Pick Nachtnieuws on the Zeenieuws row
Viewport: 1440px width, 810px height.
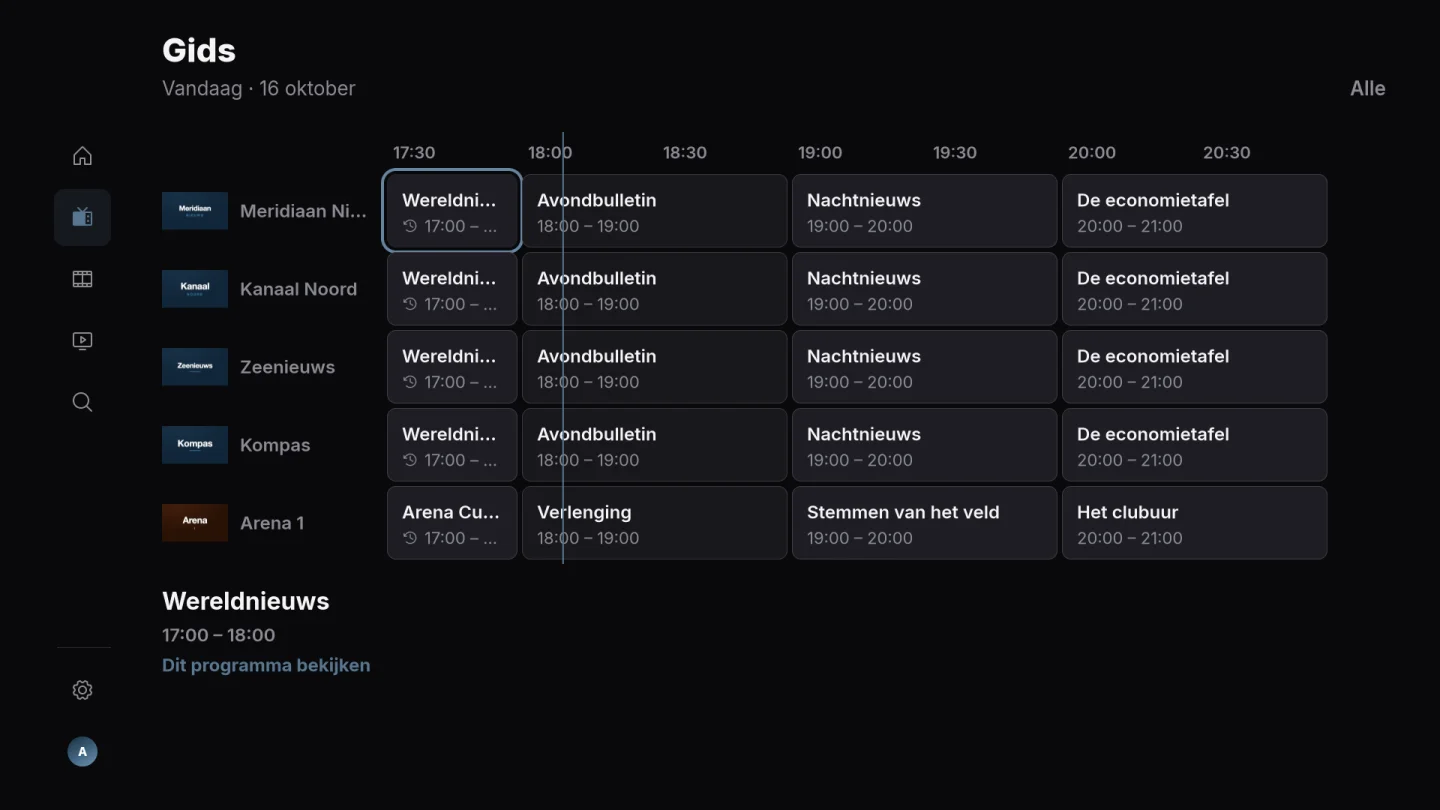tap(925, 367)
